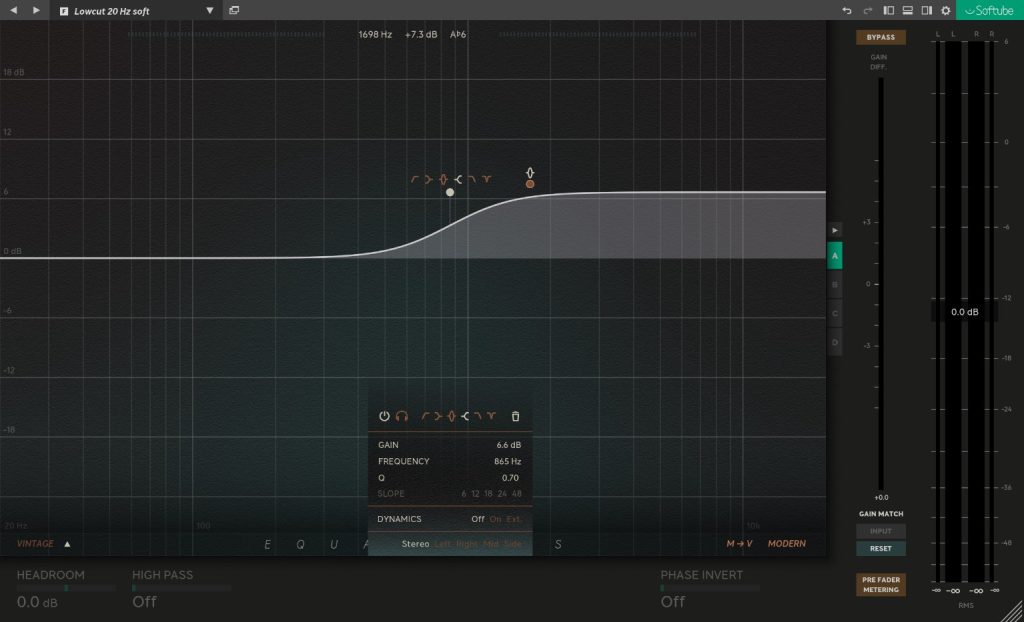Switch to the Modern mode
Image resolution: width=1024 pixels, height=622 pixels.
(786, 544)
